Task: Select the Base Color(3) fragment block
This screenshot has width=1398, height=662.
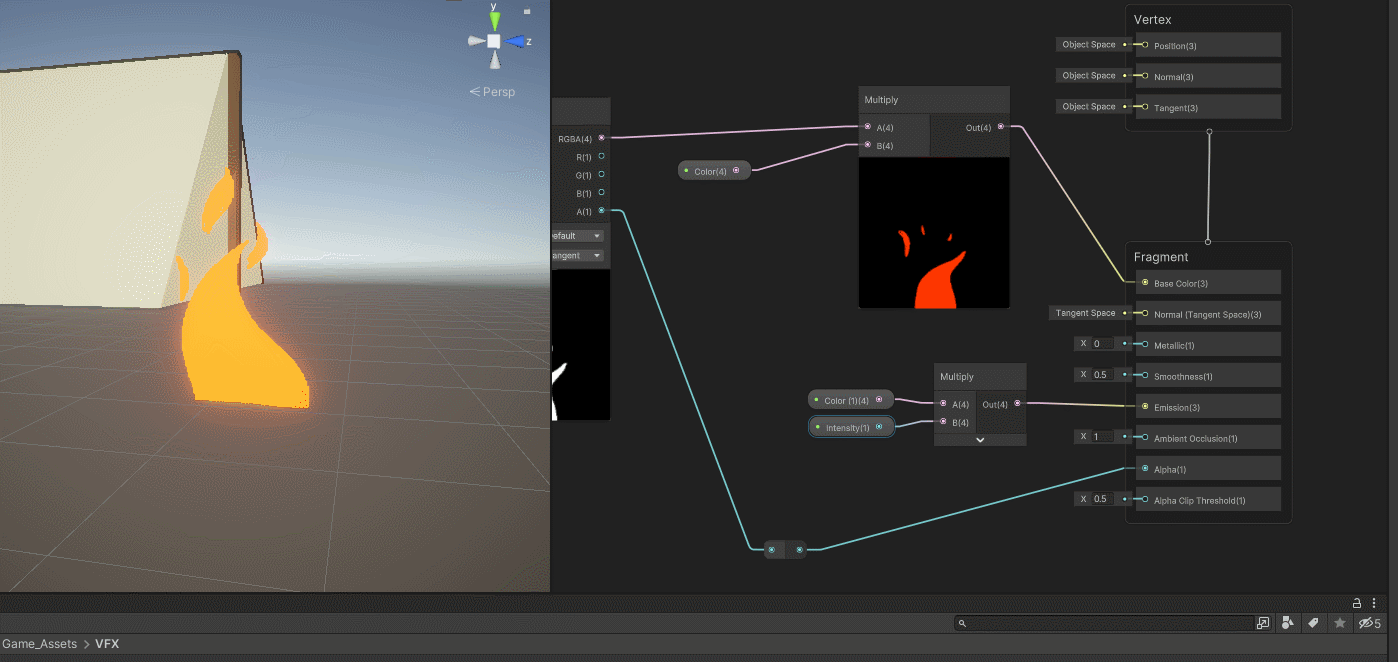Action: click(x=1208, y=283)
